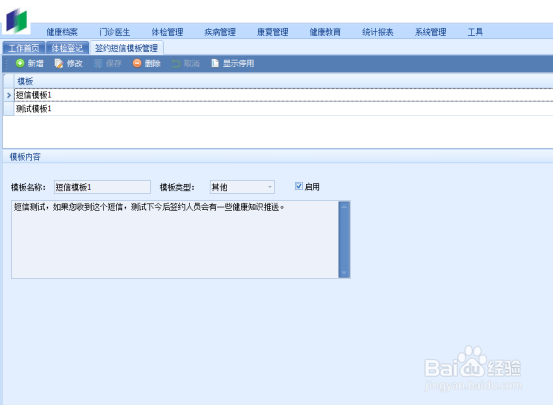Screen dimensions: 554x405
Task: Click the row selector cell beside 测试模板1
Action: pos(8,108)
